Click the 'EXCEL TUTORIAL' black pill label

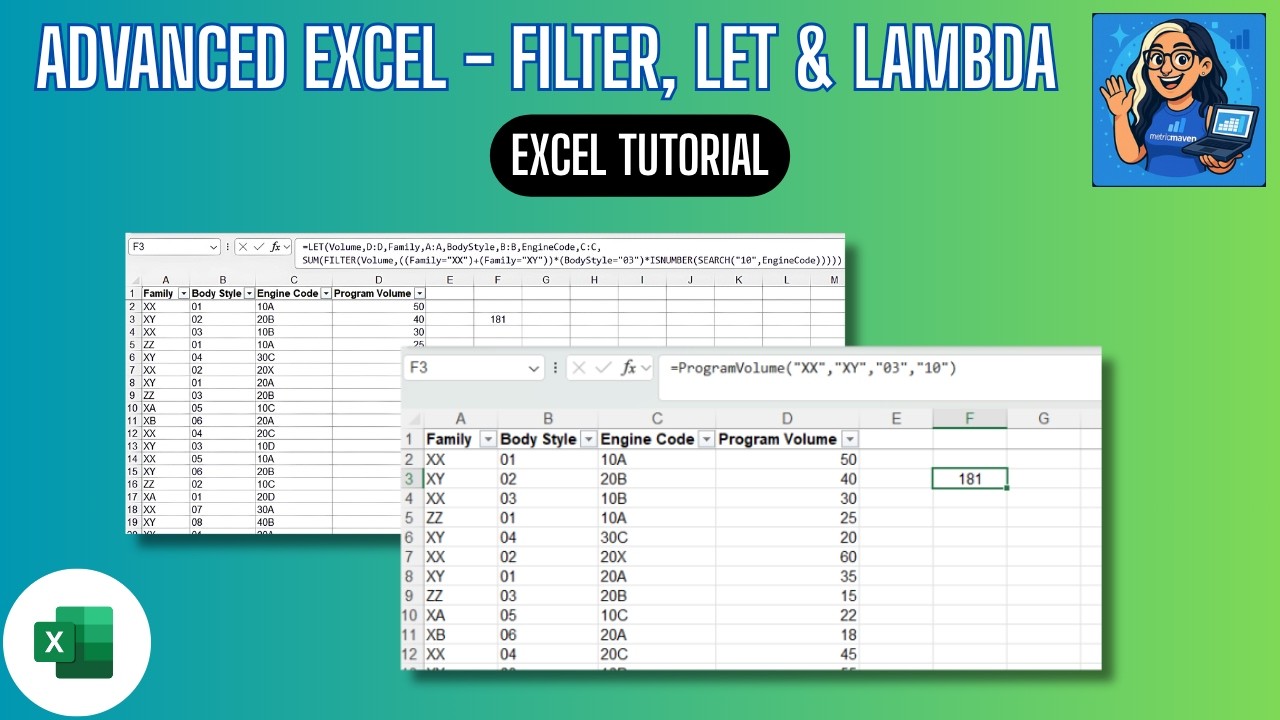[640, 156]
